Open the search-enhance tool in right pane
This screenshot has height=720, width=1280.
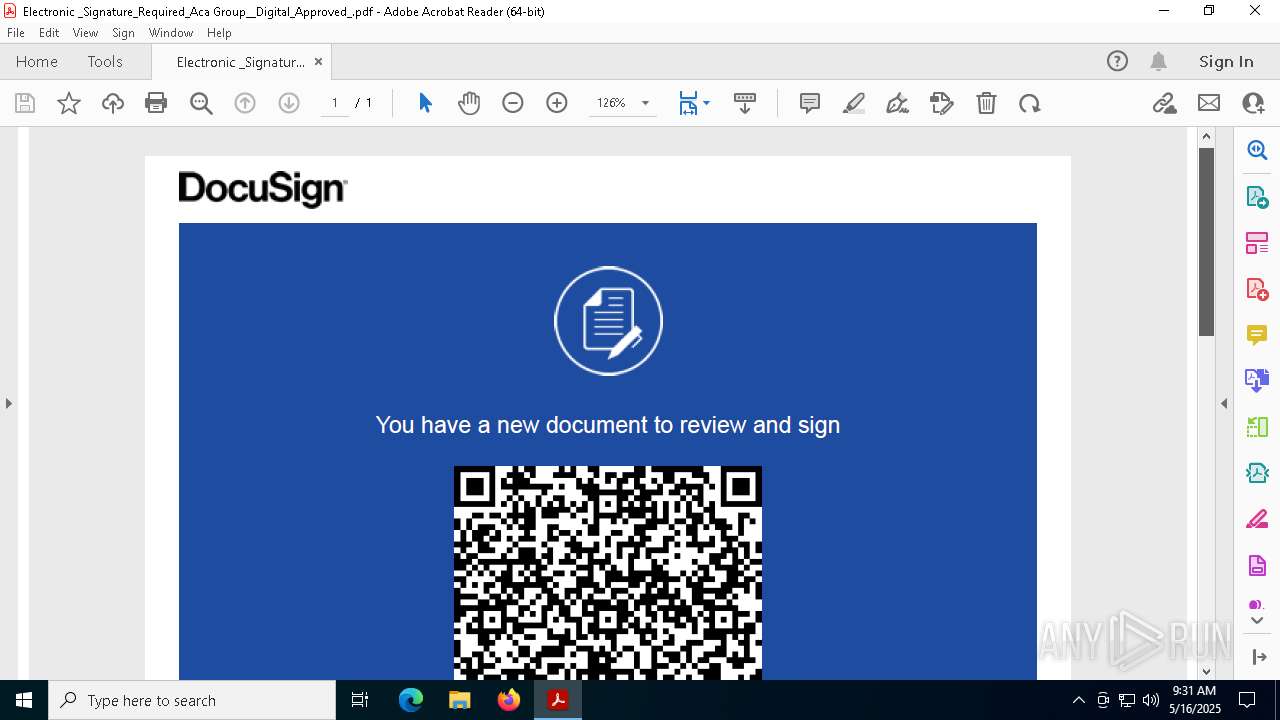tap(1257, 150)
